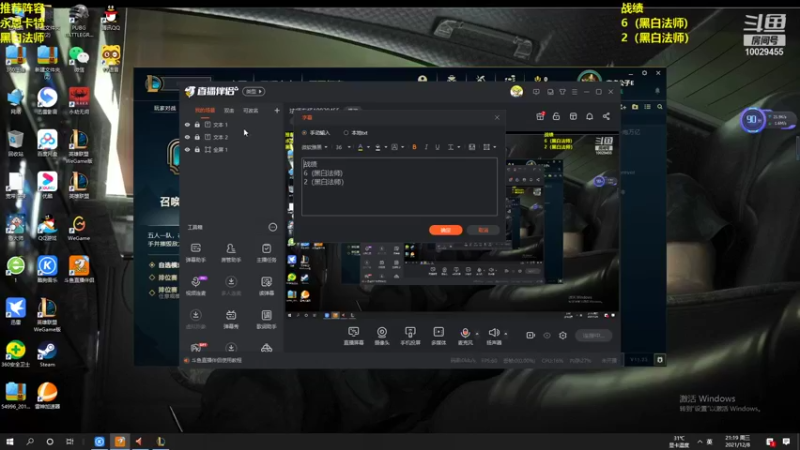Toggle visibility eye for 全屏 1 layer
Image resolution: width=800 pixels, height=450 pixels.
(187, 149)
